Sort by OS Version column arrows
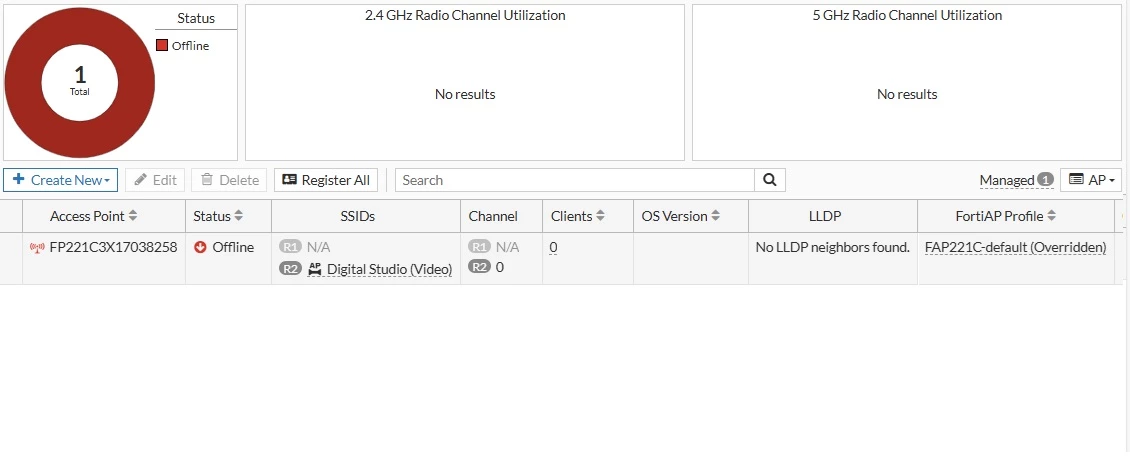This screenshot has height=460, width=1130. coord(716,216)
